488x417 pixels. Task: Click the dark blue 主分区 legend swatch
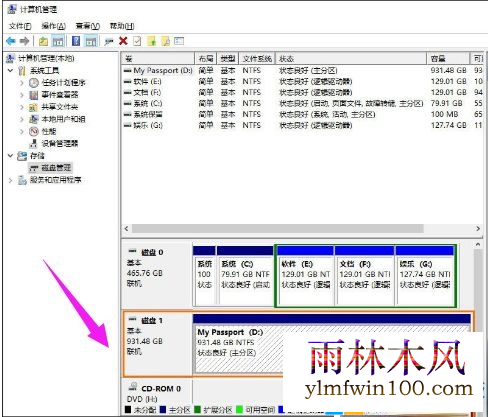163,409
